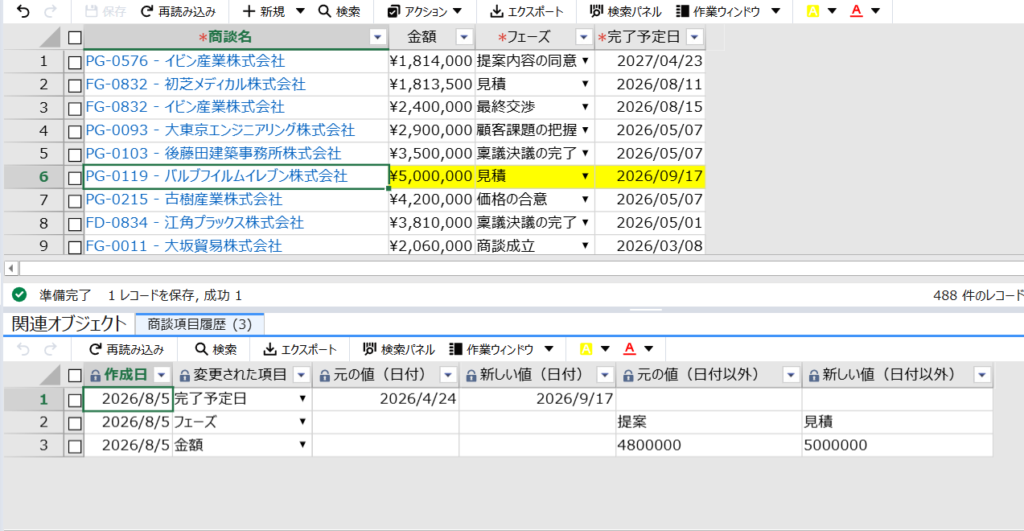This screenshot has height=531, width=1024.
Task: Expand the 作業ウィンドウ dropdown arrow in top toolbar
Action: tap(776, 11)
